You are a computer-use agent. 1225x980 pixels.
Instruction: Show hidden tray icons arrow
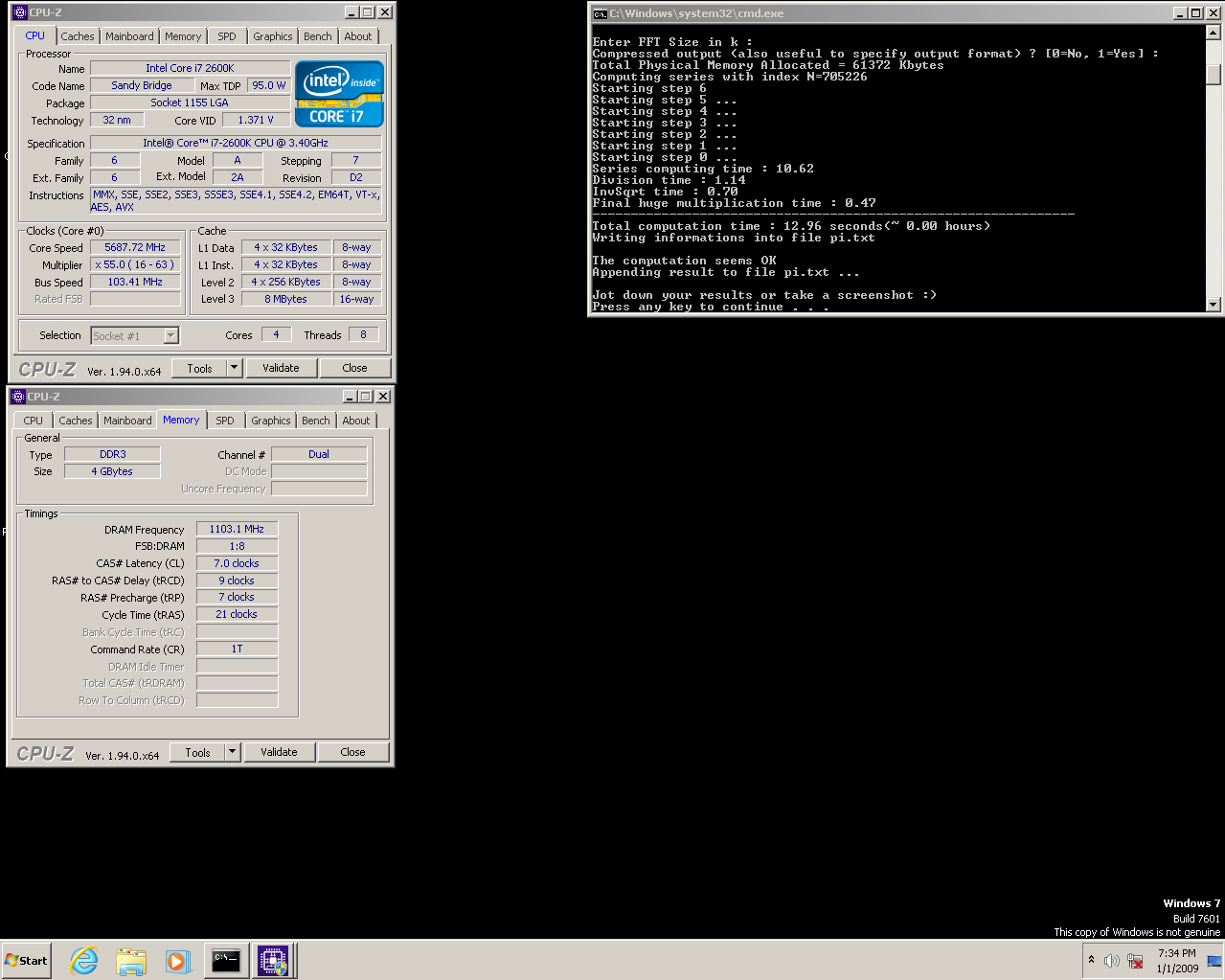(x=1091, y=960)
